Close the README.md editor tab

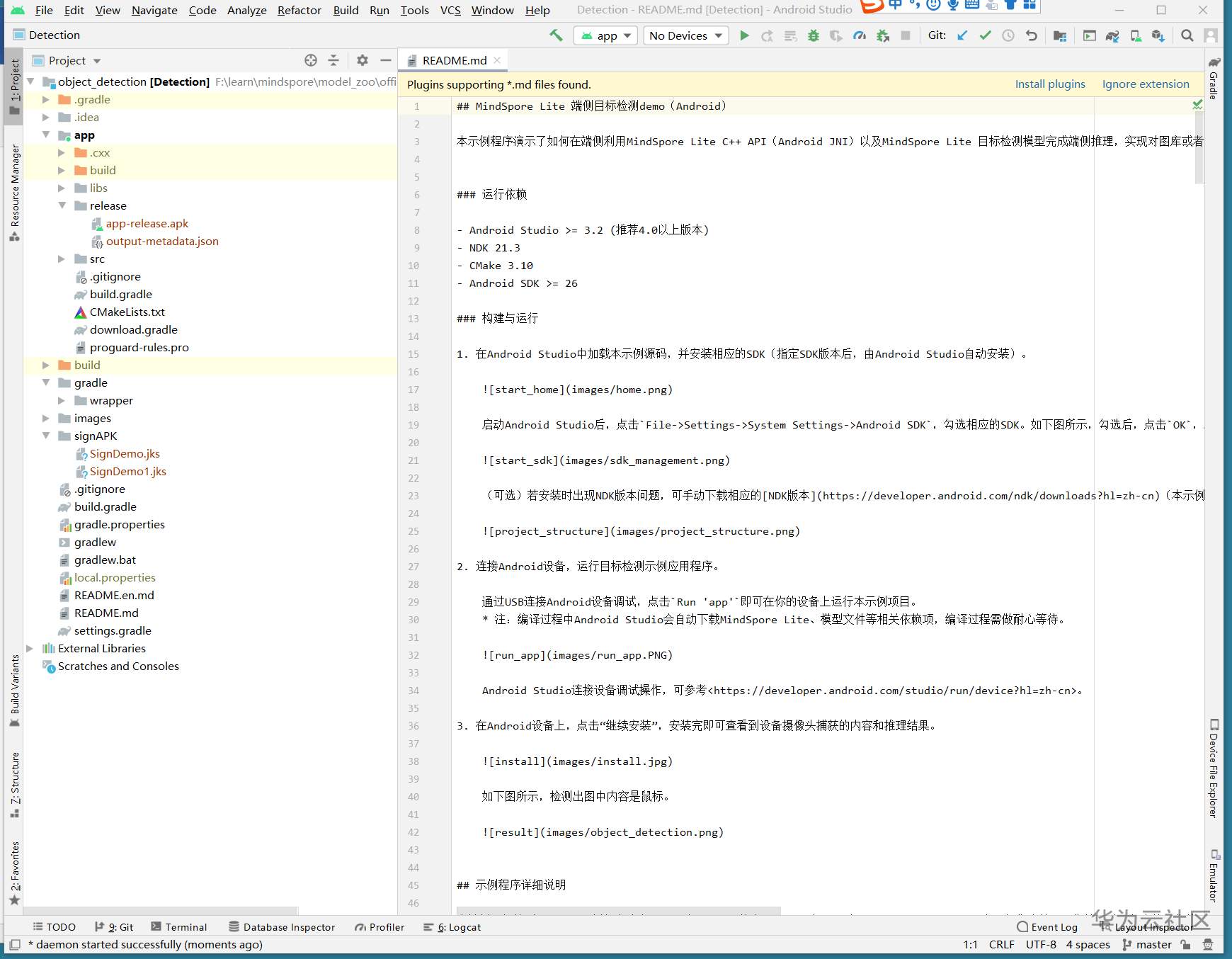pos(497,60)
